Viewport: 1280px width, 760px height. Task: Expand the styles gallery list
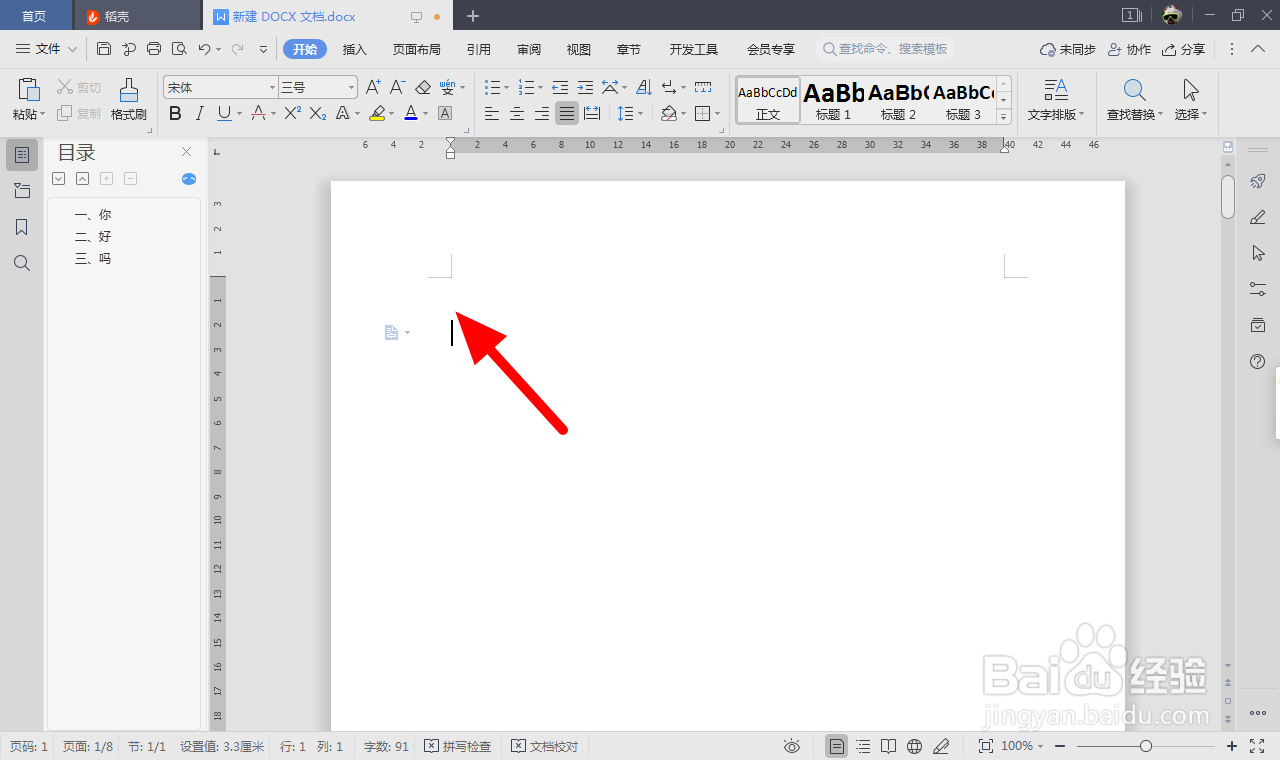coord(1004,118)
